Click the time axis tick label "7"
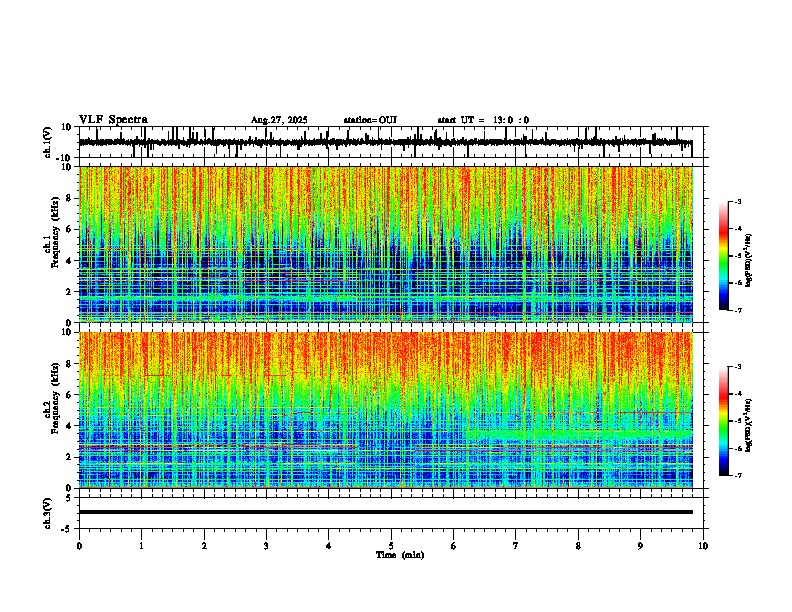Image resolution: width=792 pixels, height=612 pixels. pyautogui.click(x=516, y=546)
